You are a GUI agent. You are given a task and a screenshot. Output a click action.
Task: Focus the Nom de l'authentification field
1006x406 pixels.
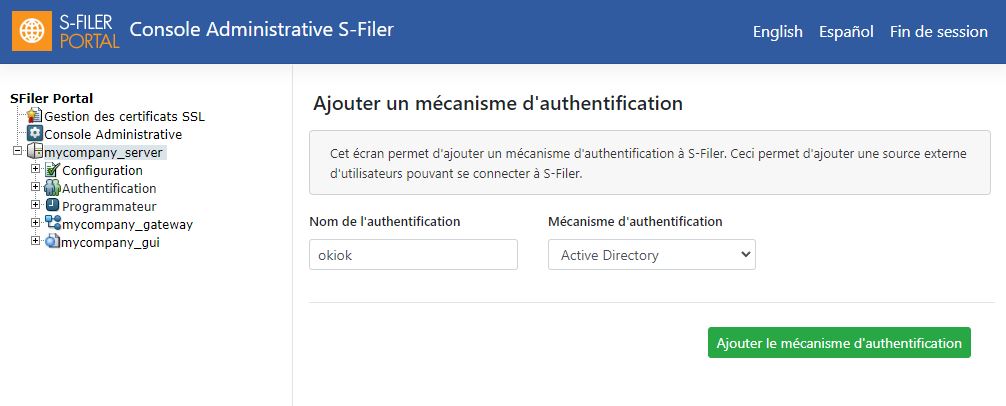pos(413,255)
